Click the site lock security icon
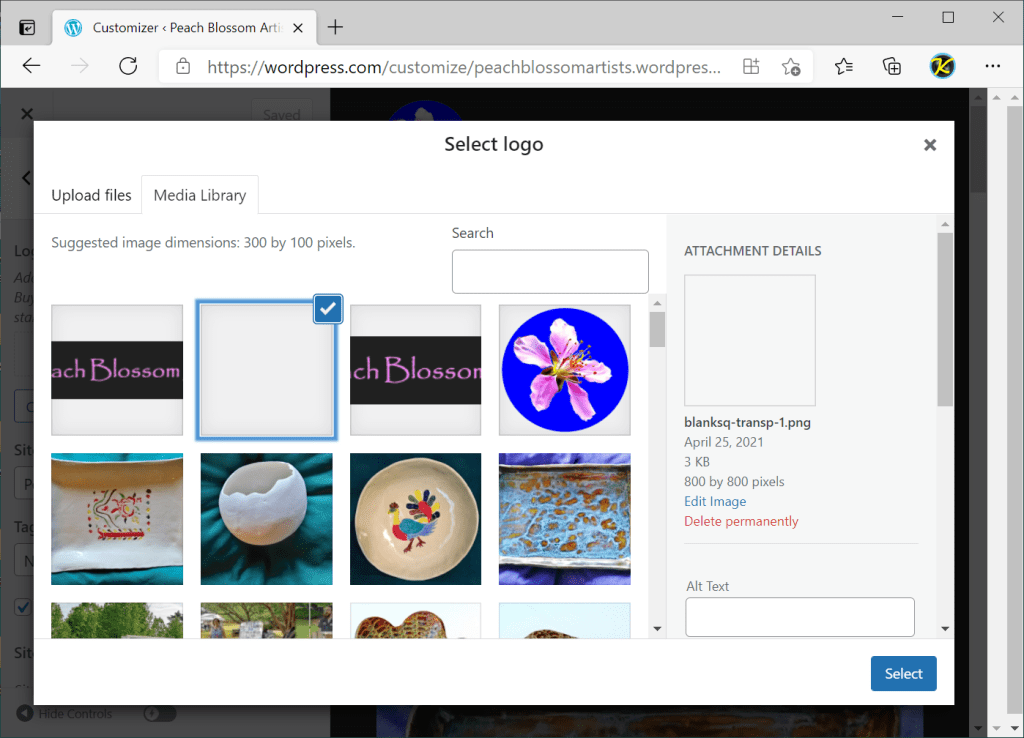 click(x=183, y=67)
